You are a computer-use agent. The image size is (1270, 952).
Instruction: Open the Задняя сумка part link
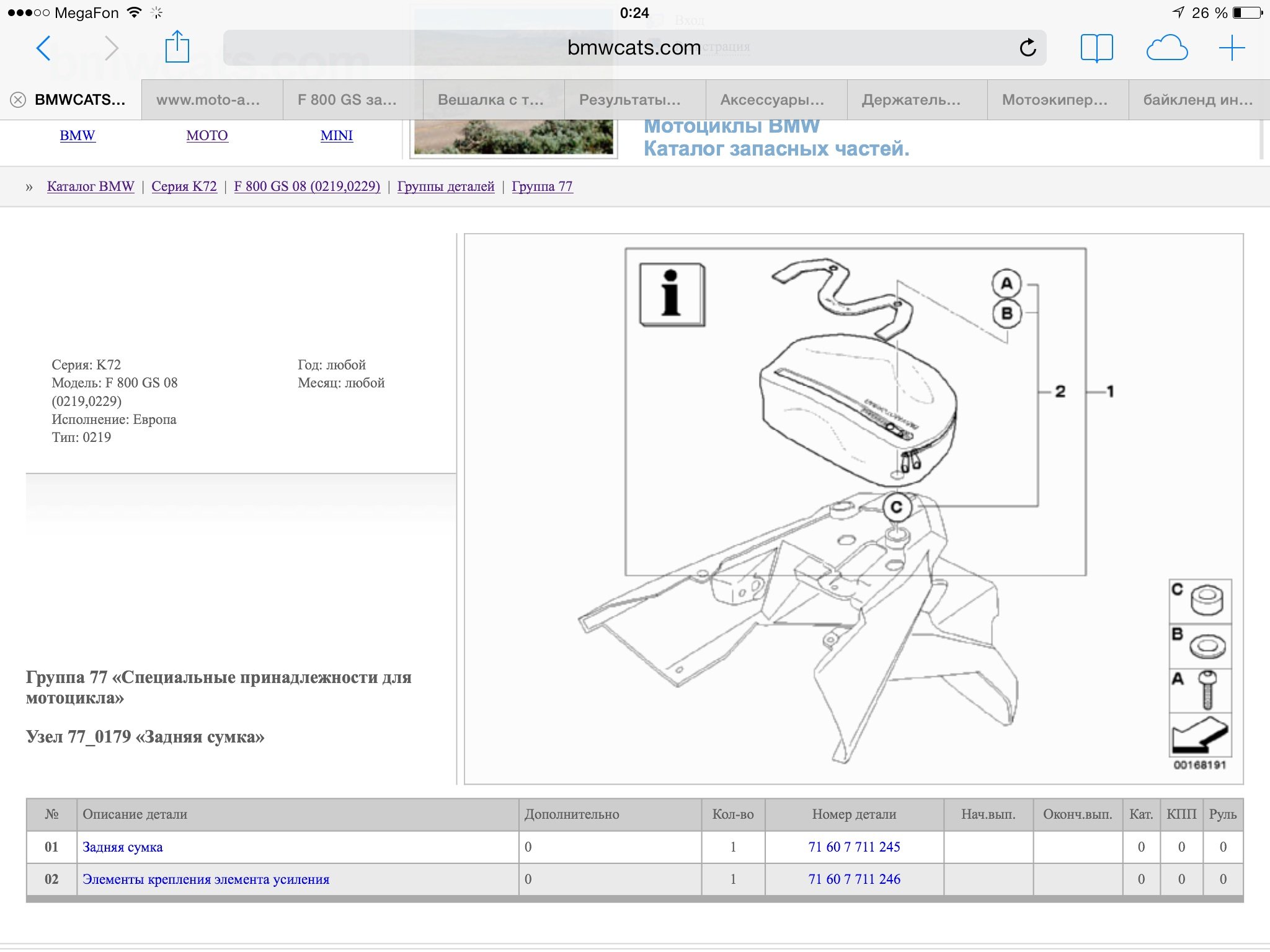point(123,847)
